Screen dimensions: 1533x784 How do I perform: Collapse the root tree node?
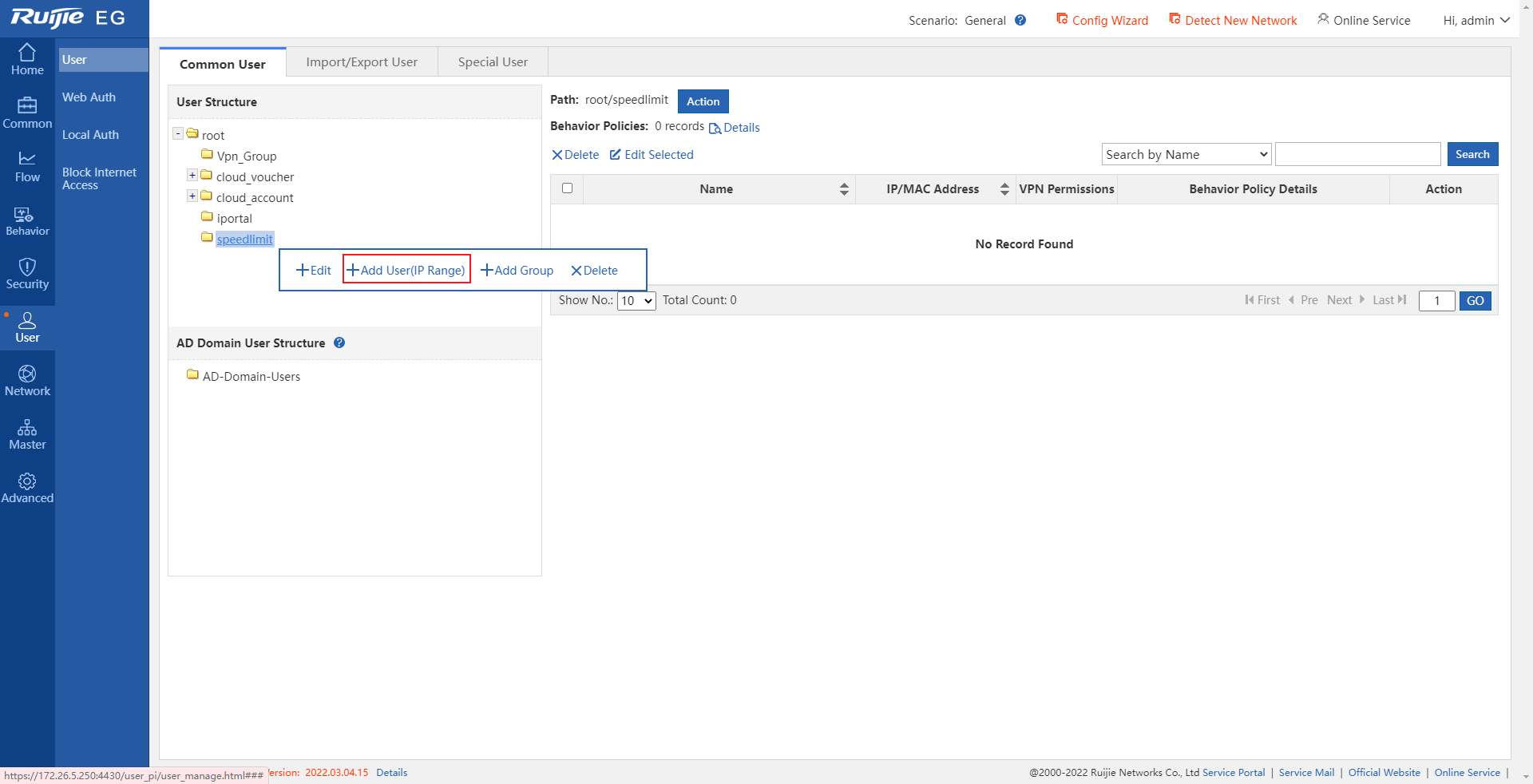(178, 133)
